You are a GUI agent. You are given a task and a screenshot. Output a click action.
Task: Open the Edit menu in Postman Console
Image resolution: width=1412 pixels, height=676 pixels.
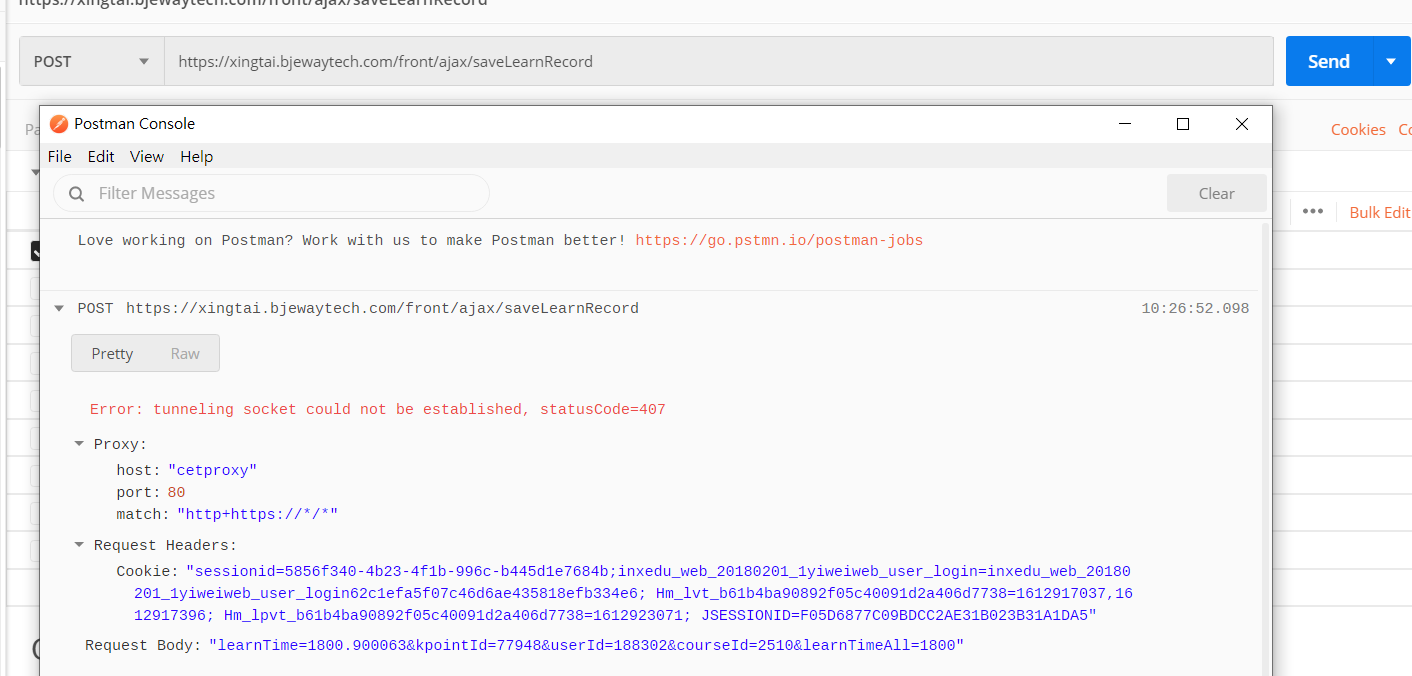(101, 156)
